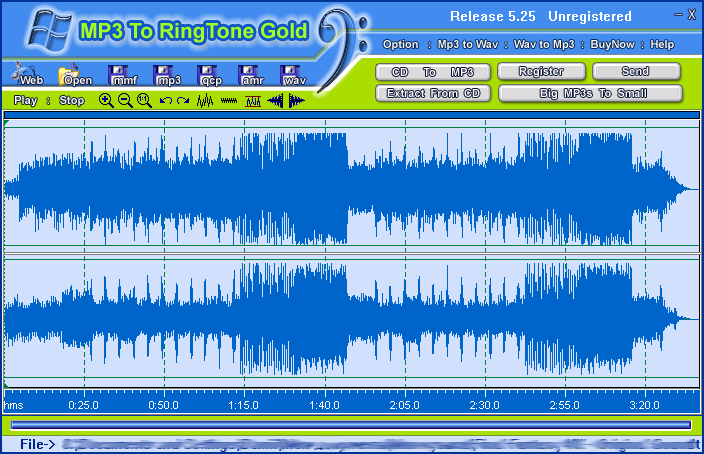The height and width of the screenshot is (454, 704).
Task: Click the Register button
Action: (541, 71)
